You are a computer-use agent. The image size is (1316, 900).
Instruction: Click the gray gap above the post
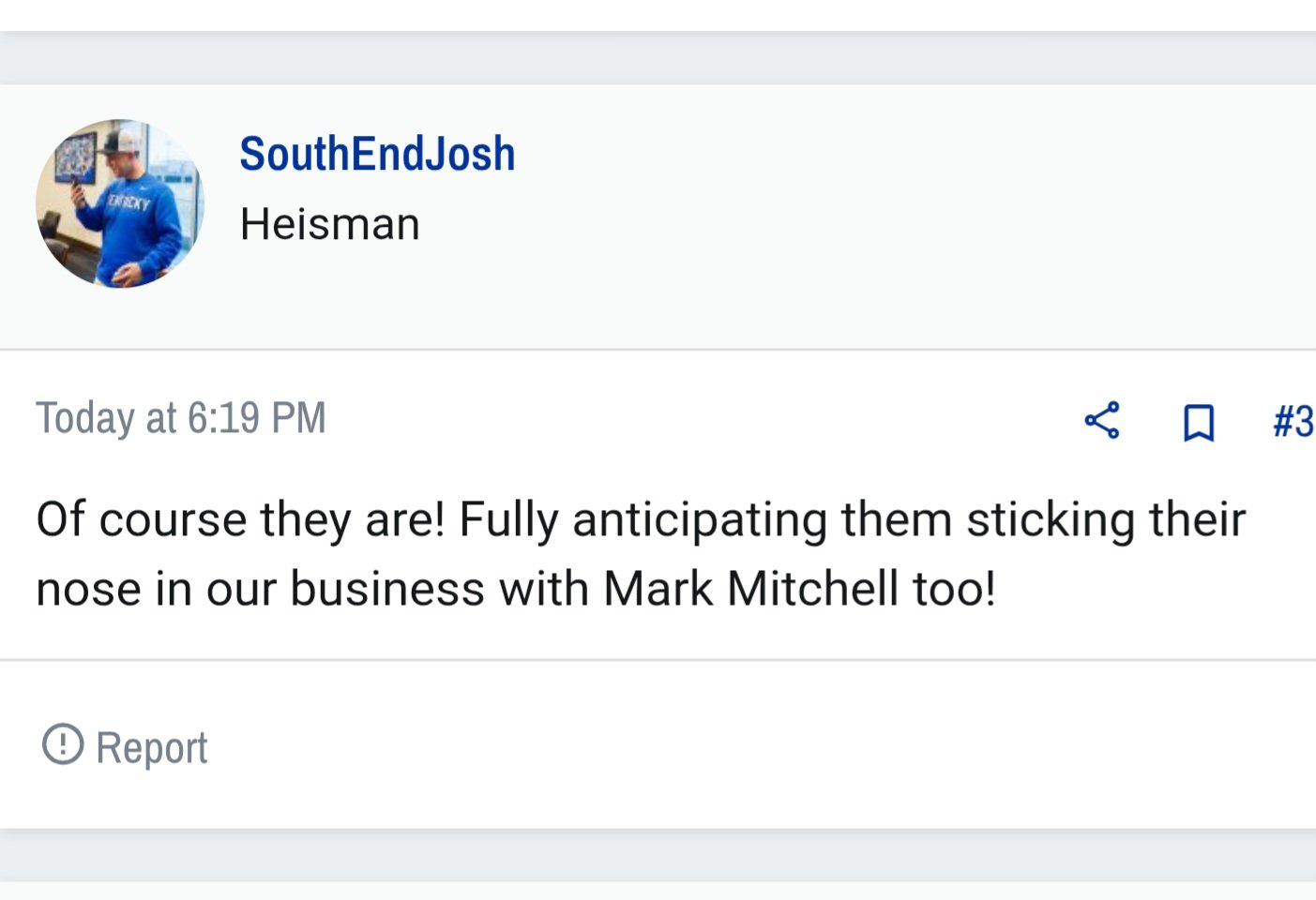coord(658,58)
